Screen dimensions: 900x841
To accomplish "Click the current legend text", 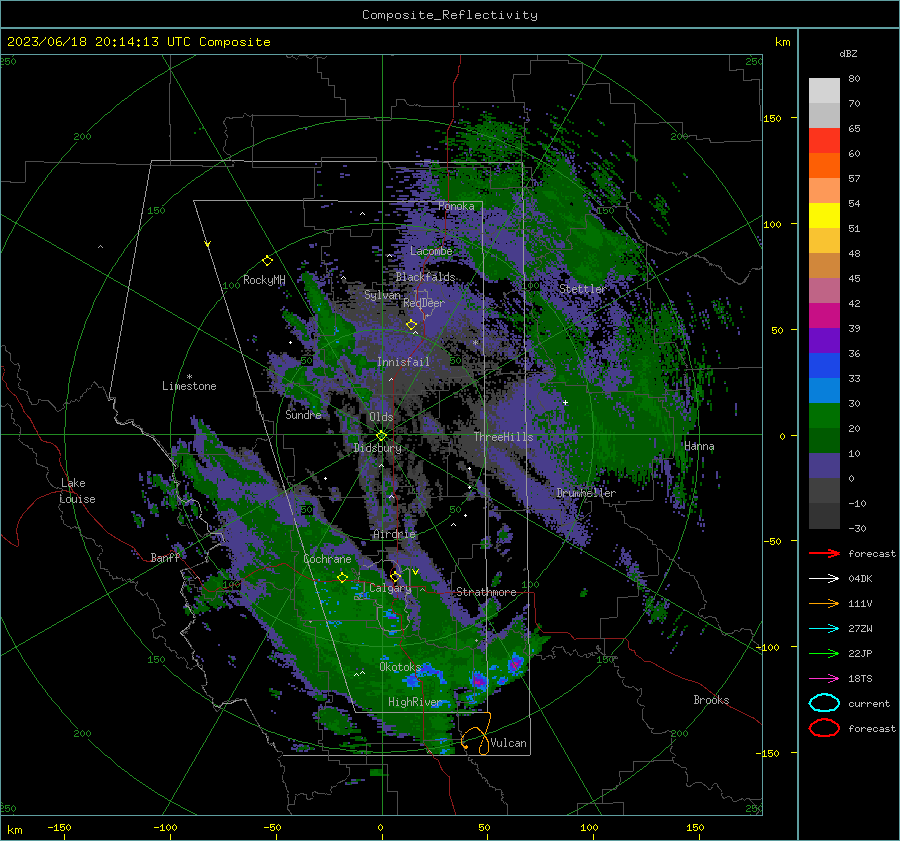I will click(869, 703).
